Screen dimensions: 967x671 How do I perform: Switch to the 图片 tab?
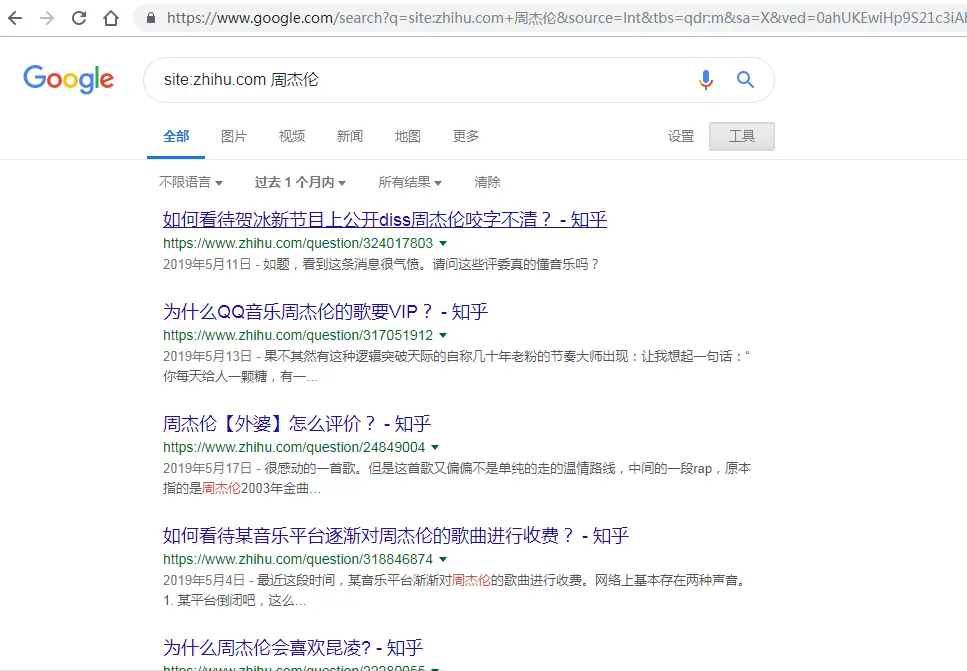[x=234, y=136]
